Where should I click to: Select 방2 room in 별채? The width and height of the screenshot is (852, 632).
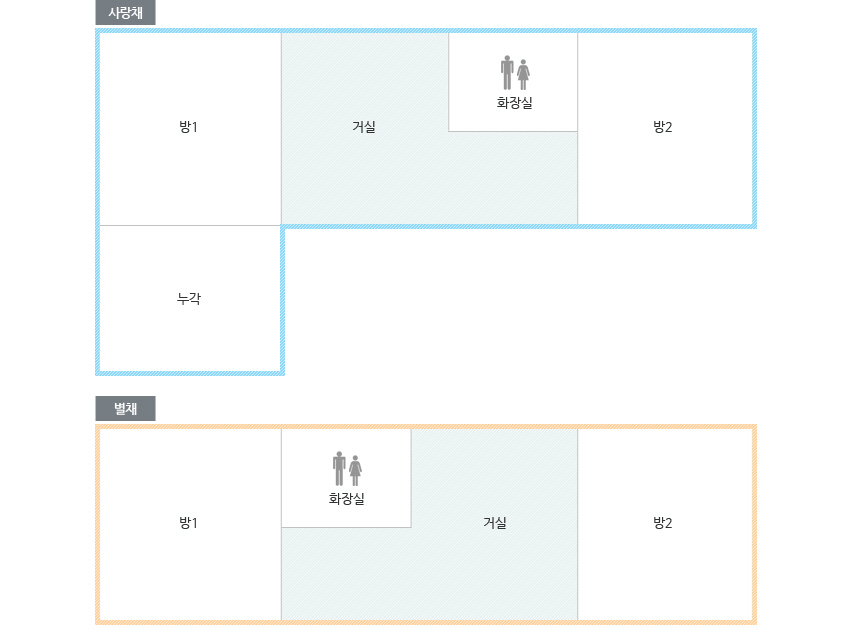click(x=665, y=524)
